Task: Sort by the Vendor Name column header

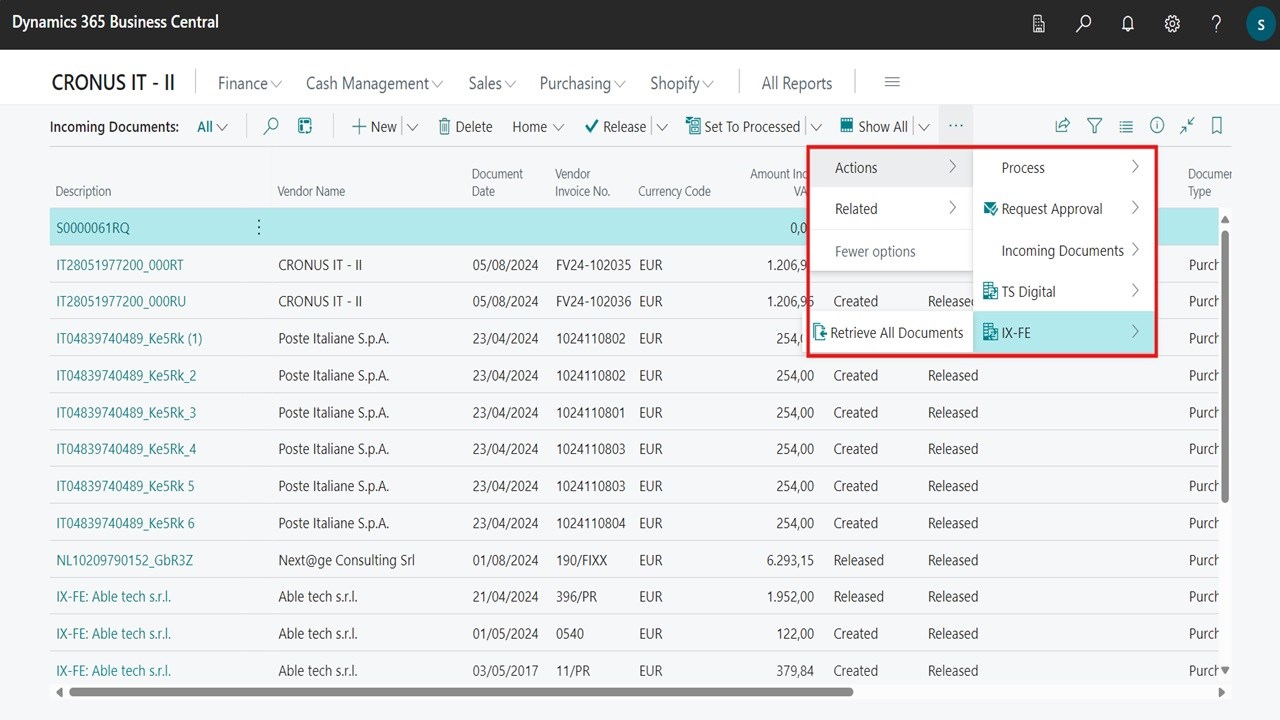Action: point(311,191)
